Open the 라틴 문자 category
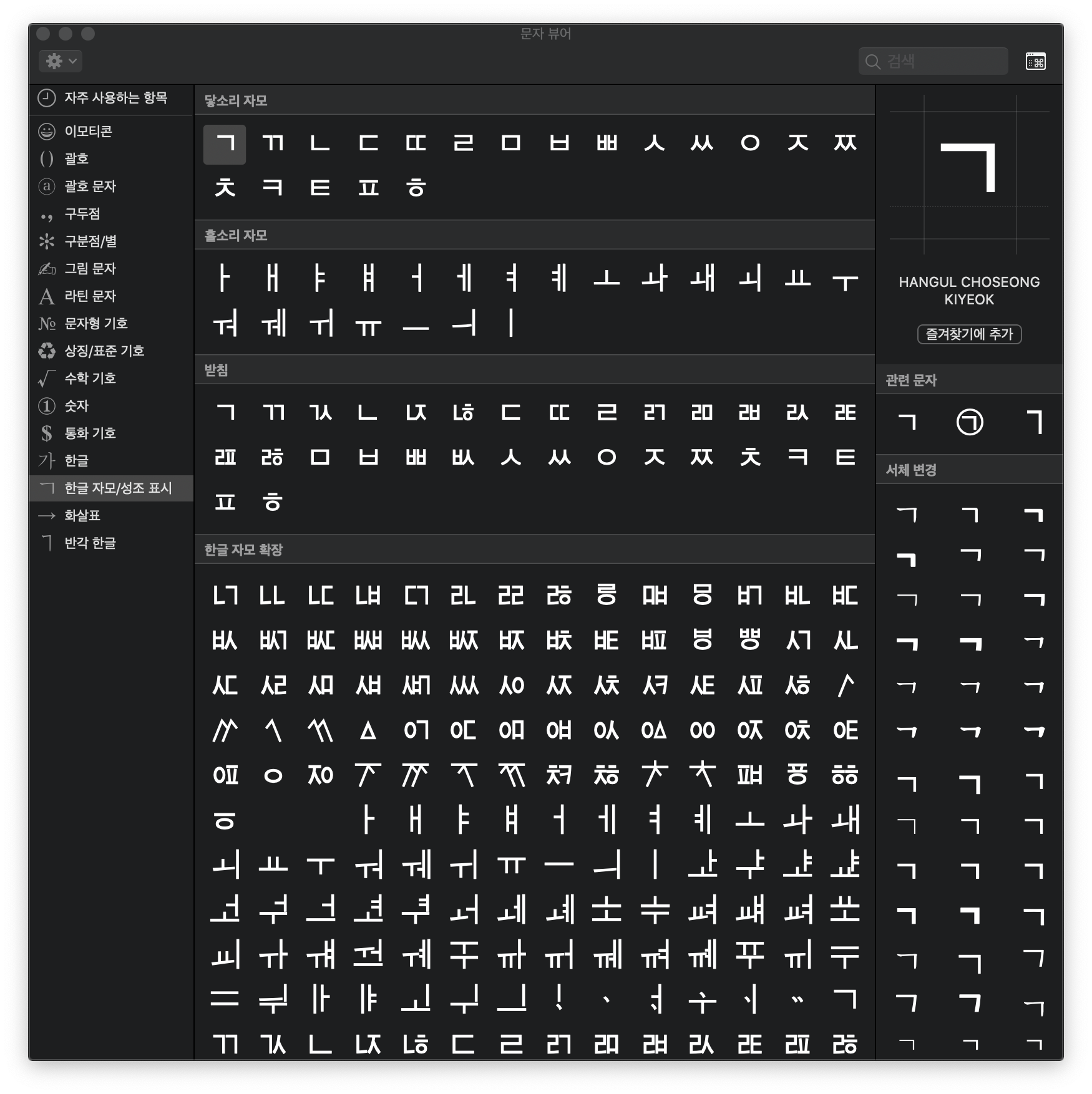This screenshot has height=1094, width=1092. (x=111, y=296)
